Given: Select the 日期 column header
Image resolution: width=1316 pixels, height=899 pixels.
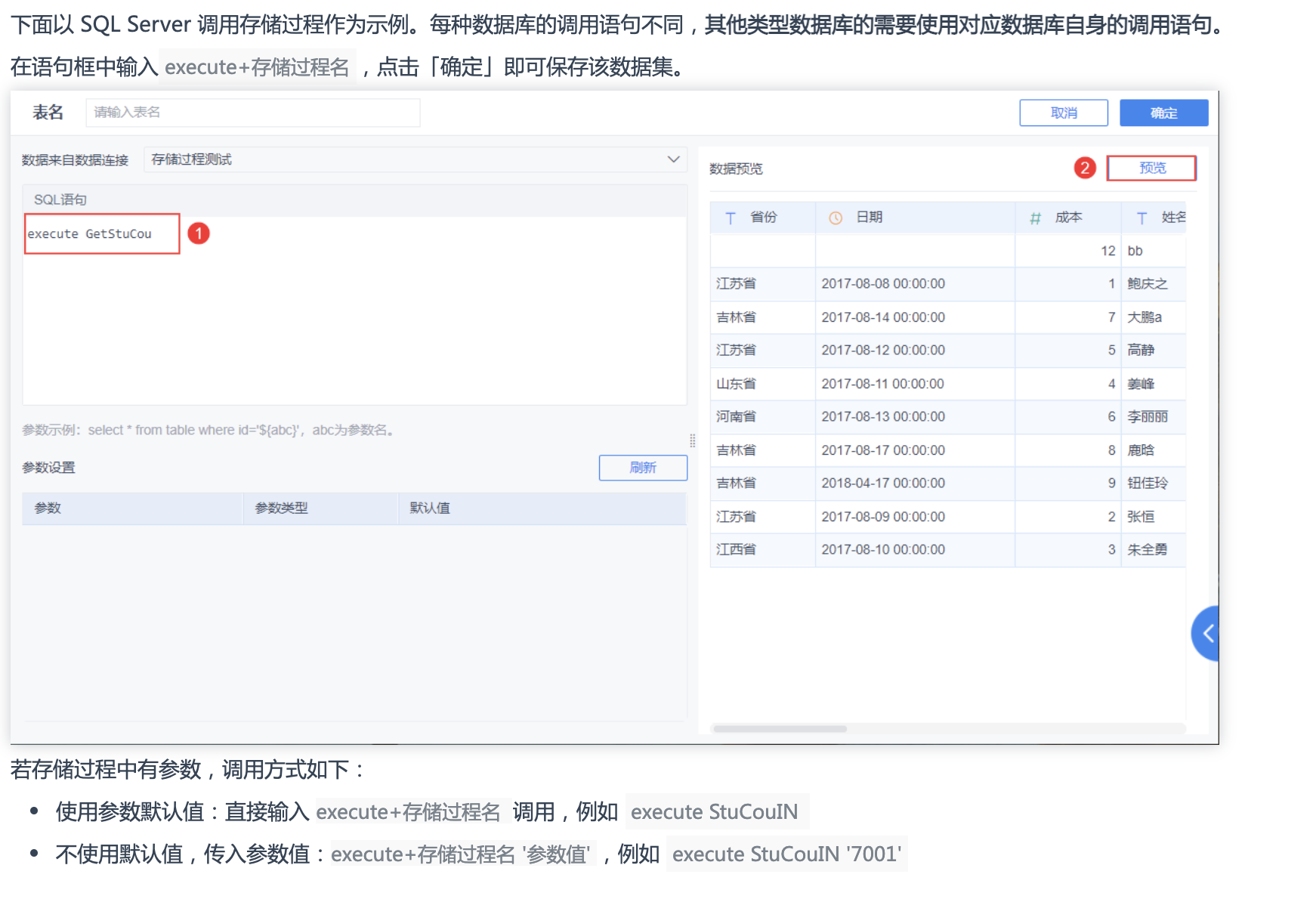Looking at the screenshot, I should [x=915, y=218].
